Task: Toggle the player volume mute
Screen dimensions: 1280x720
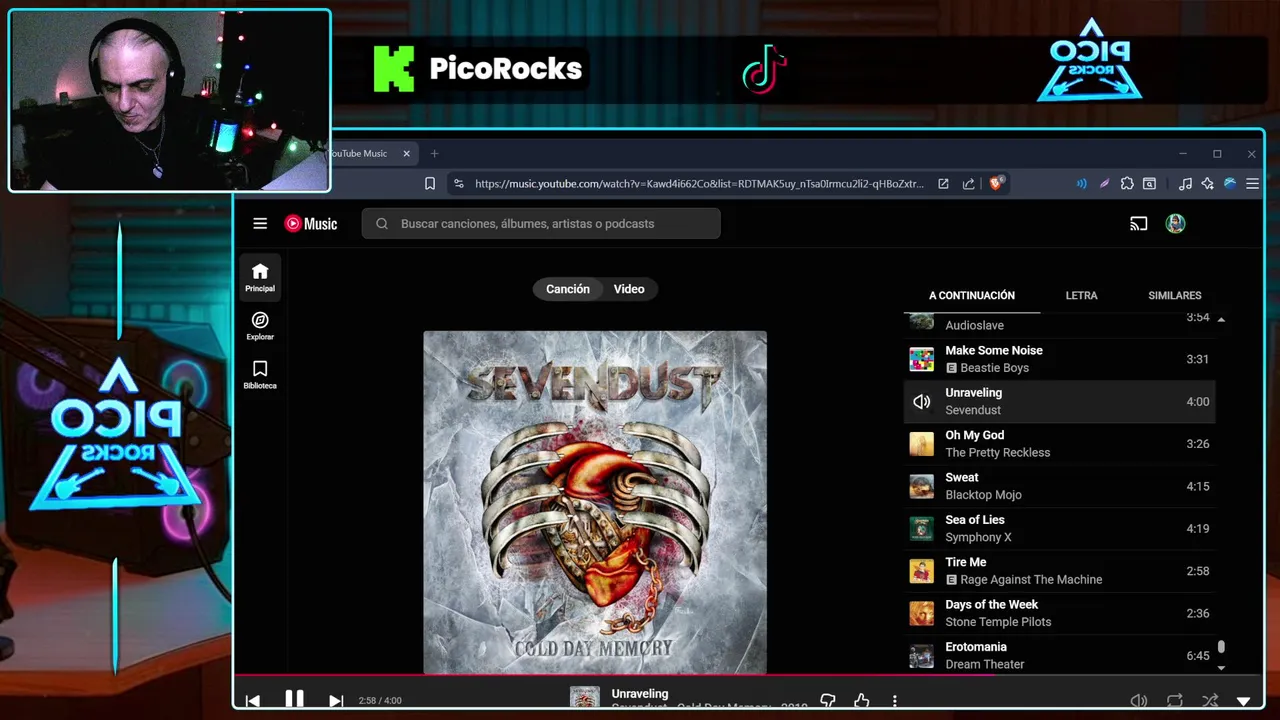Action: pyautogui.click(x=1138, y=701)
